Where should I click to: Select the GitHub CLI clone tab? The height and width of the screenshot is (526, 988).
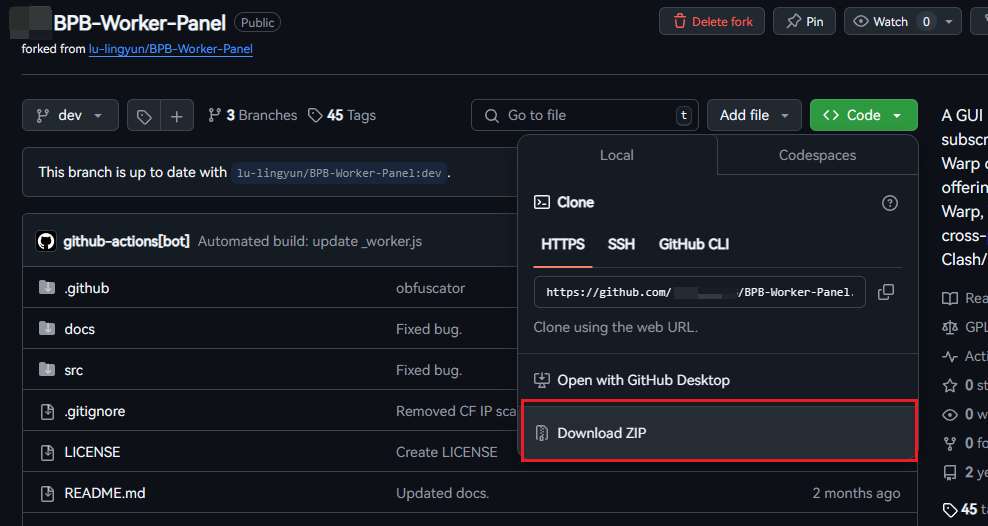[x=694, y=244]
